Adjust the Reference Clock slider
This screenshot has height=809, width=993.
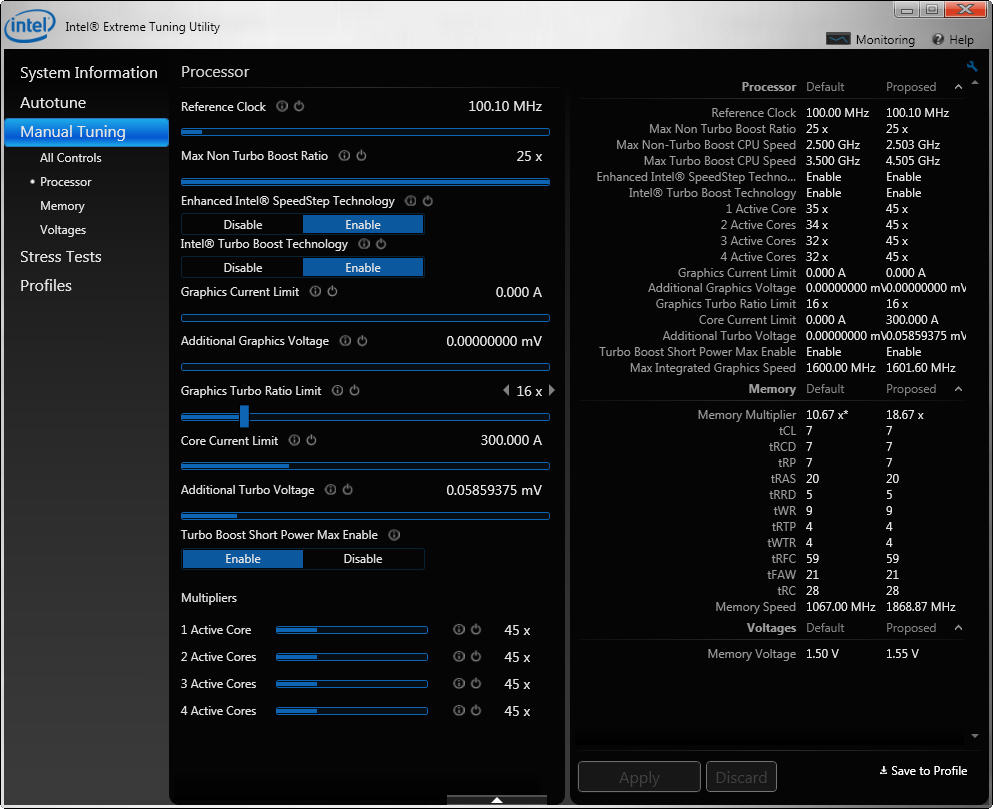(365, 132)
